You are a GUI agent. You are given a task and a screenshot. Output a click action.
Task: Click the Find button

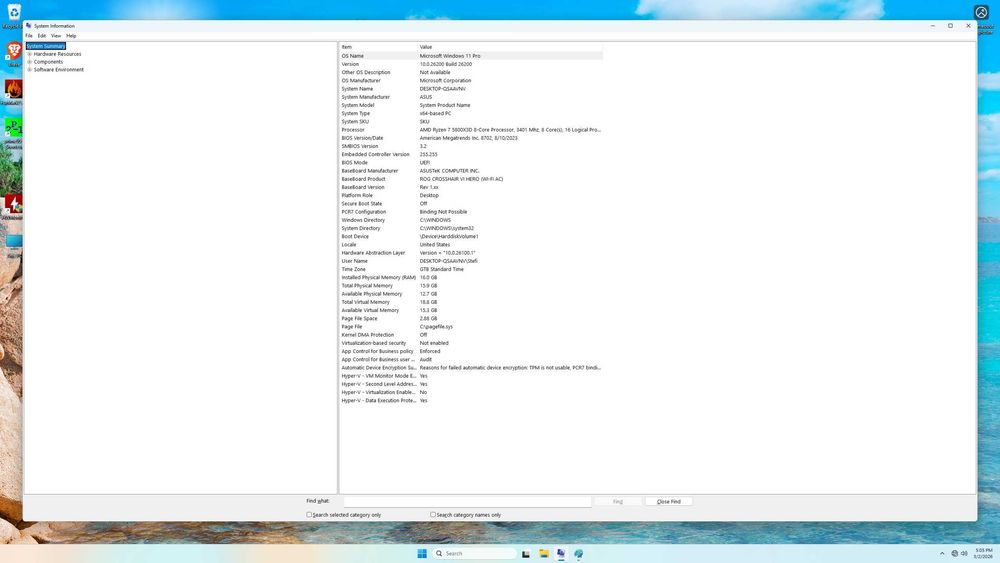tap(617, 502)
